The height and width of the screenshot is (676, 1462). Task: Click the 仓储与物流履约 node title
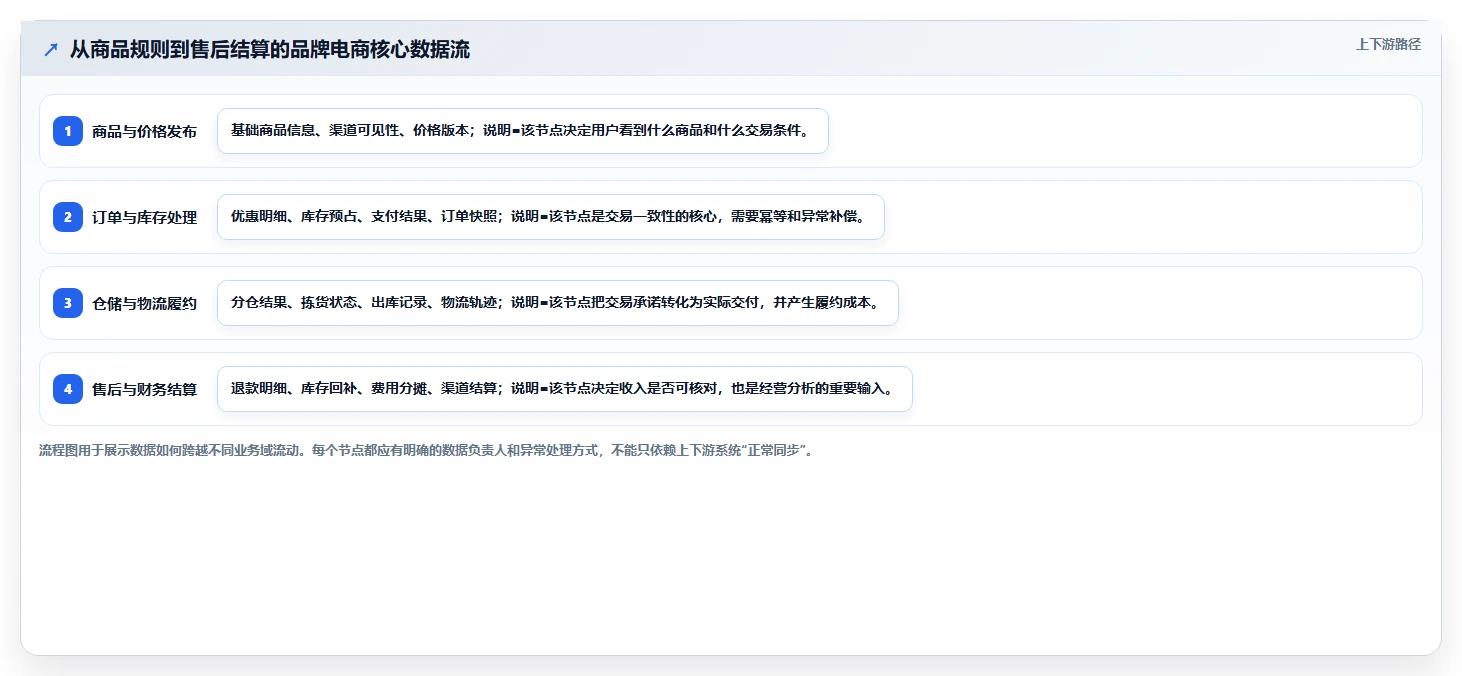[x=144, y=303]
